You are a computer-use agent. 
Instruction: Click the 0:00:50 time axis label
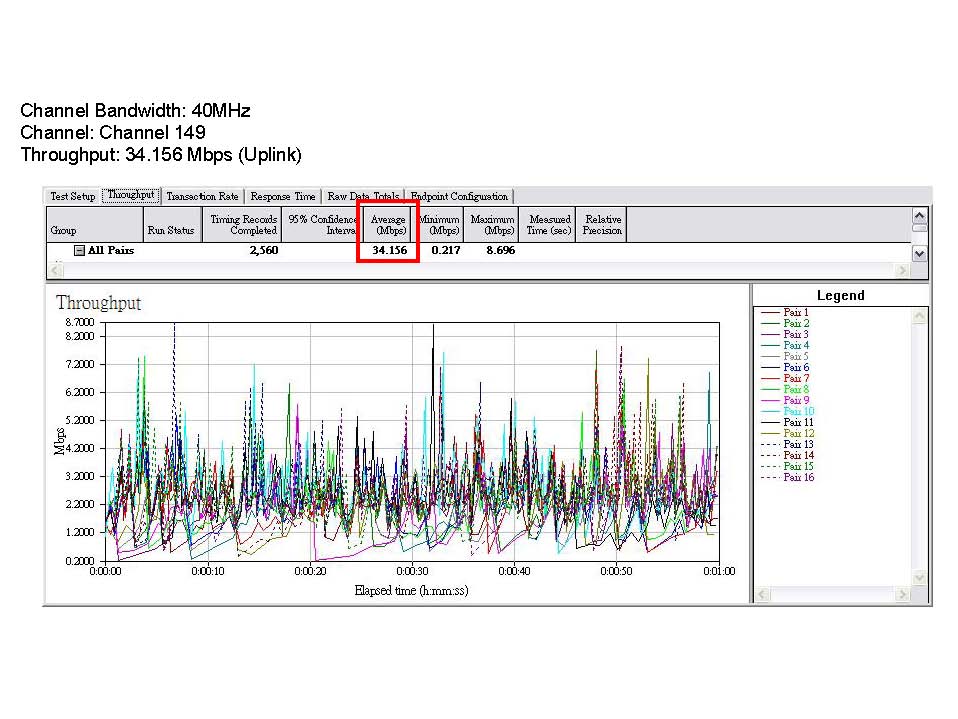click(616, 571)
